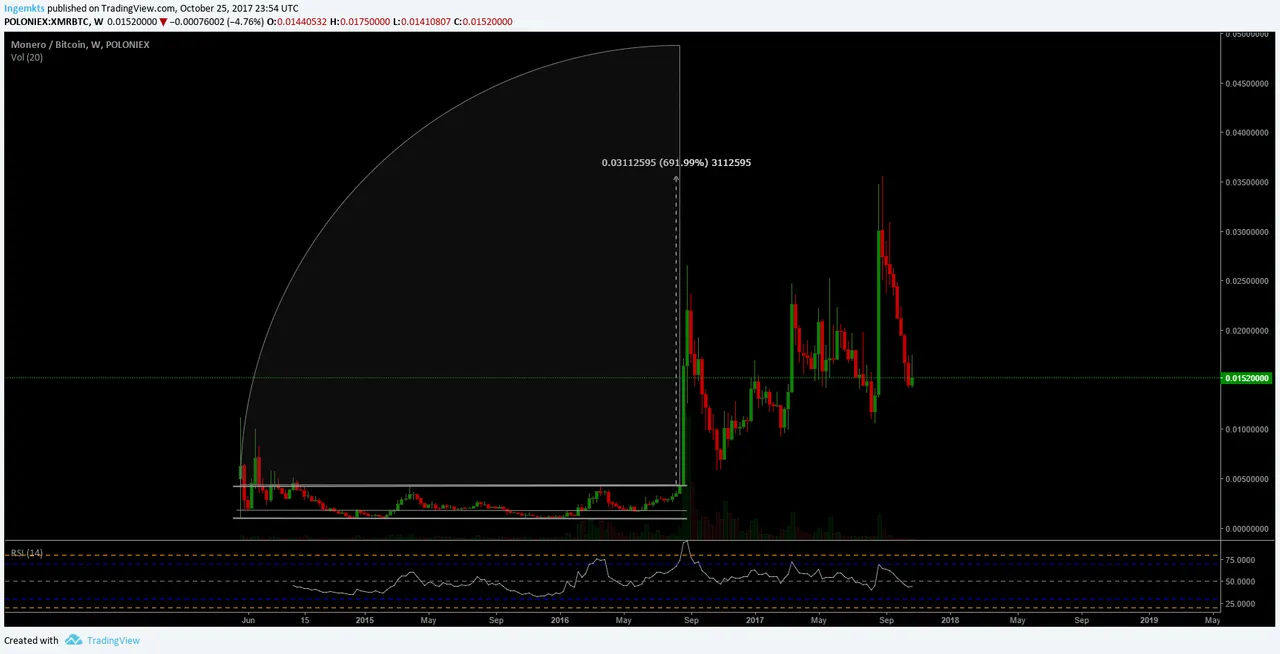Click the H:0.01750000 high value
Viewport: 1280px width, 654px height.
click(360, 21)
